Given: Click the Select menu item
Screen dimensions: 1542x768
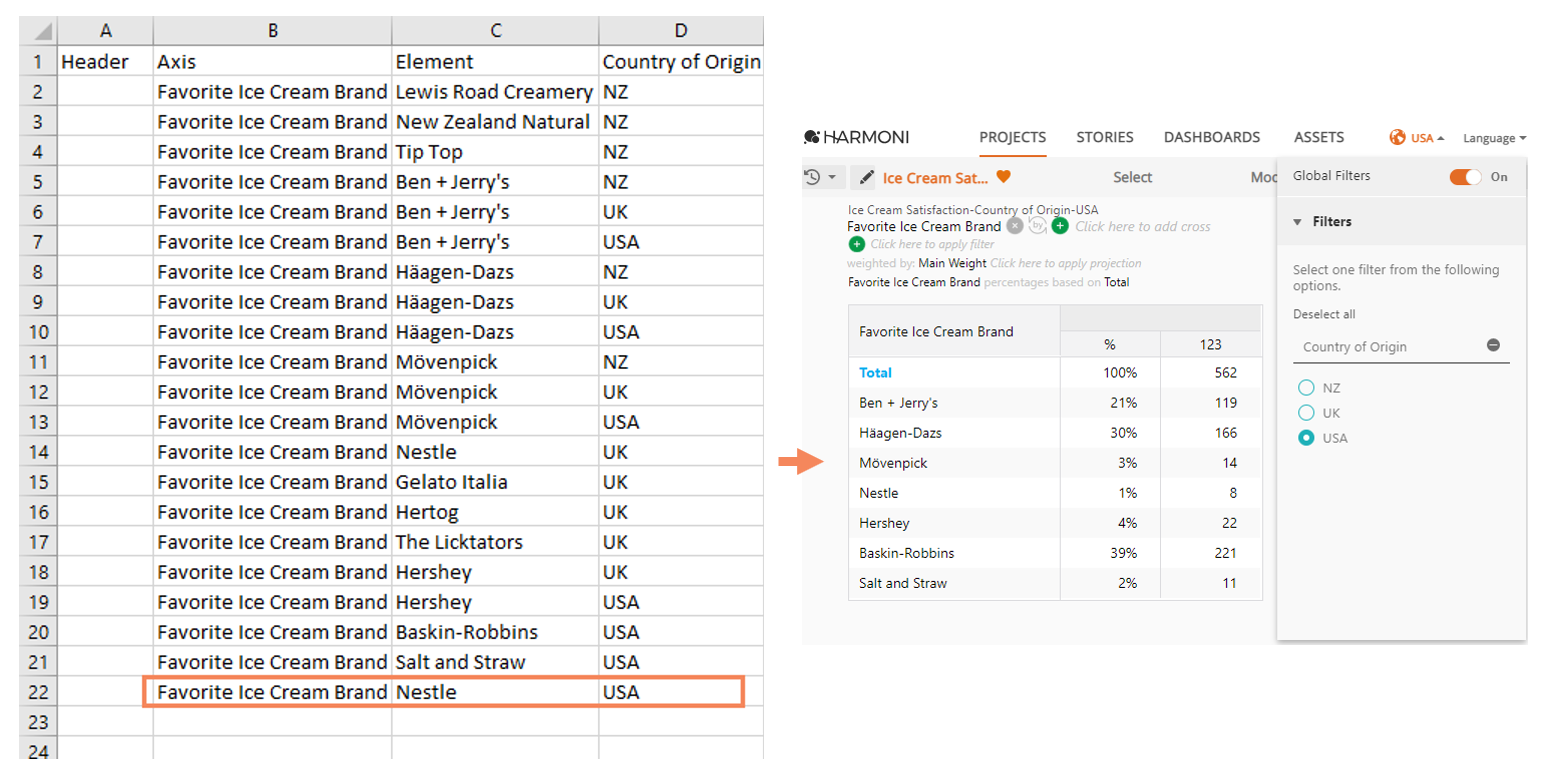Looking at the screenshot, I should click(1133, 177).
